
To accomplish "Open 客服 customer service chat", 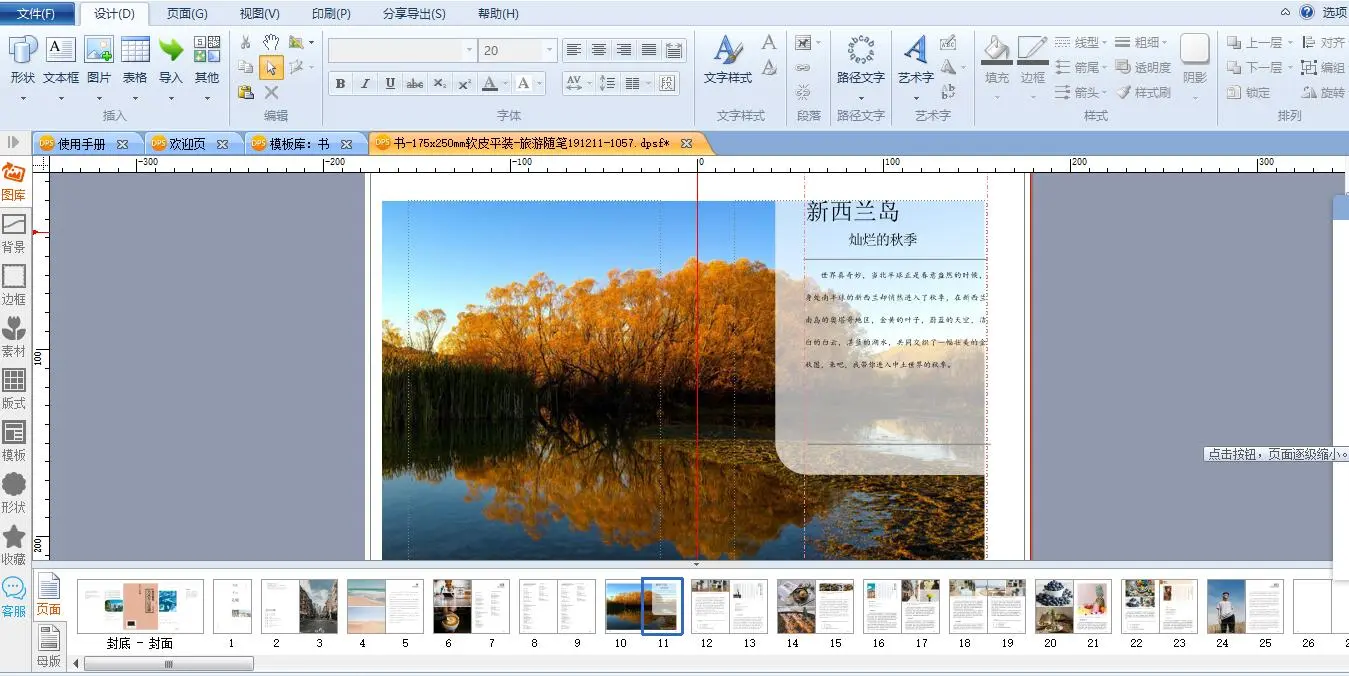I will pyautogui.click(x=14, y=597).
